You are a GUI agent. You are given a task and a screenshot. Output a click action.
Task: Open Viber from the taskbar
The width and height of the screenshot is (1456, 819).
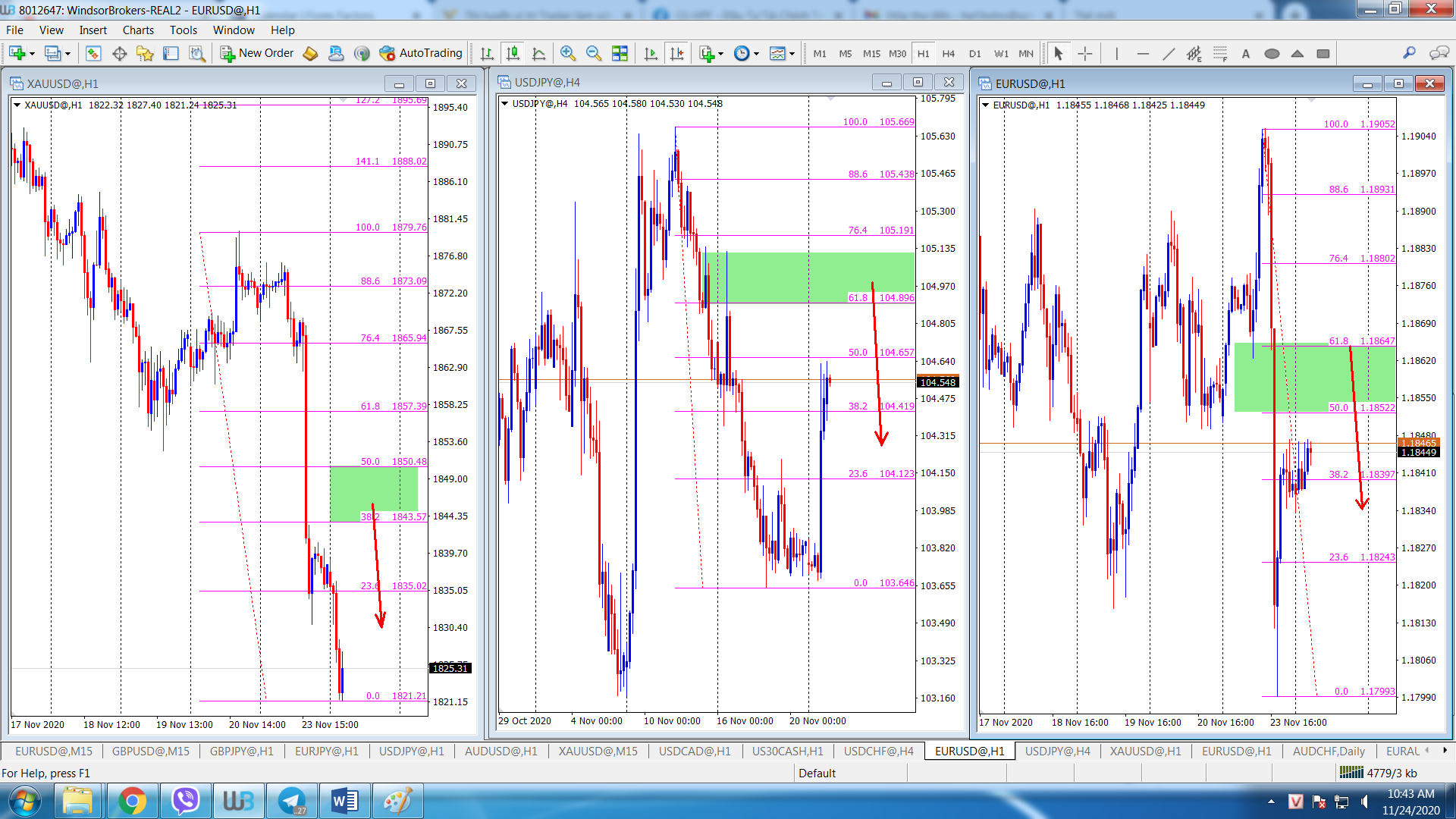coord(185,802)
